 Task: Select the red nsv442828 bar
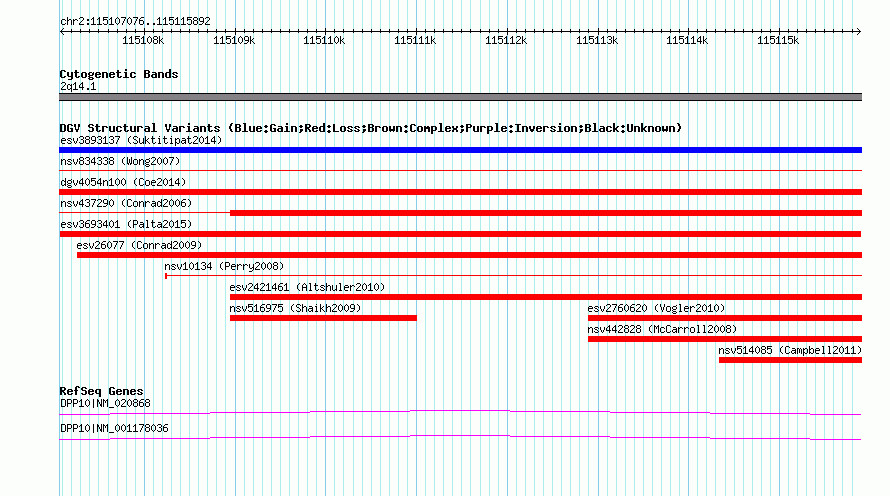click(725, 339)
